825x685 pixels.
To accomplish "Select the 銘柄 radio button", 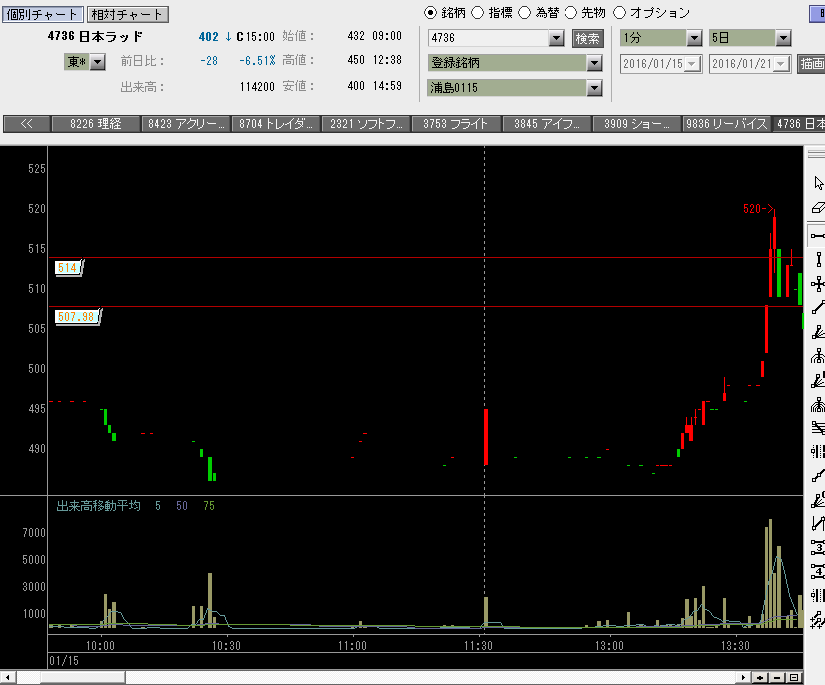I will click(x=430, y=13).
